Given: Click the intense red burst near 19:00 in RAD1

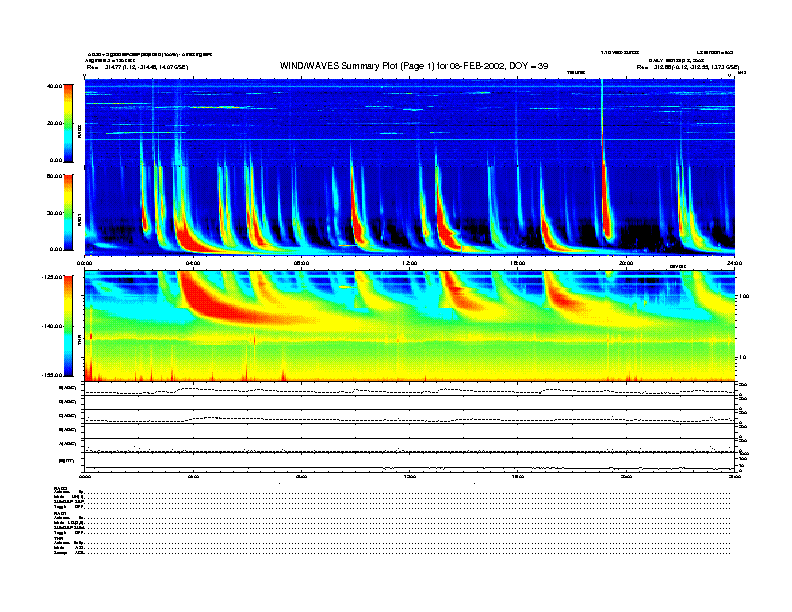Looking at the screenshot, I should click(606, 202).
